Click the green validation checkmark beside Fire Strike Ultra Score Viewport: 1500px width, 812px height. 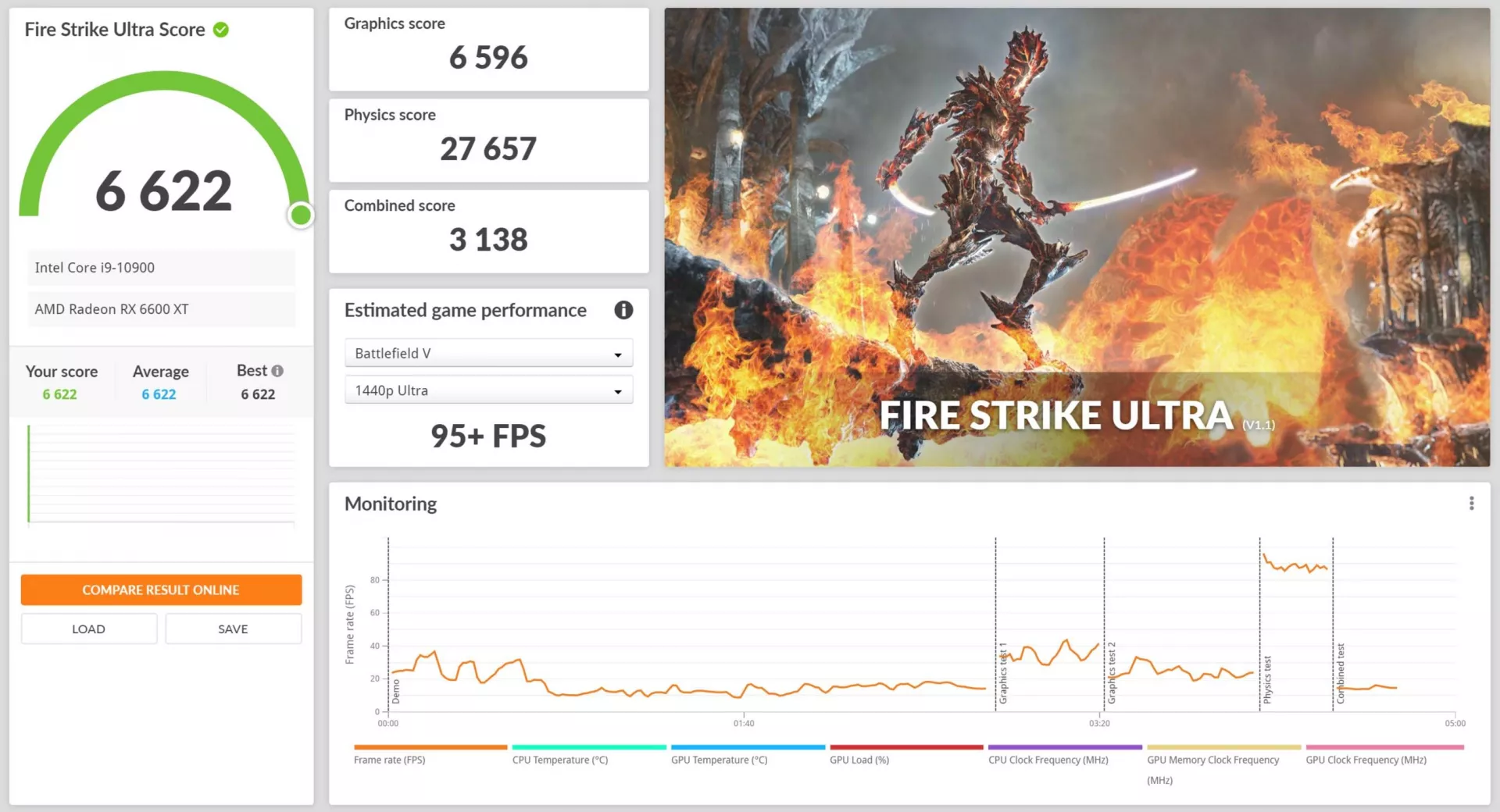click(221, 30)
